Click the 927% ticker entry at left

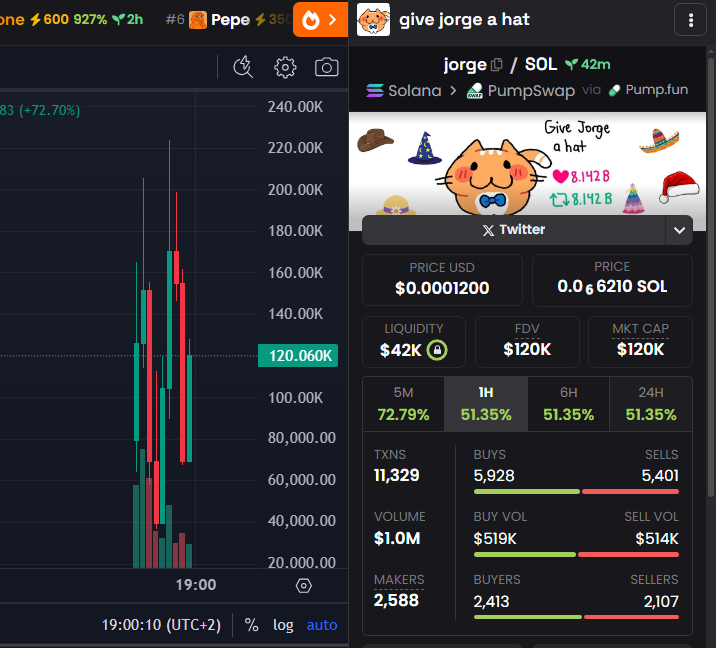point(90,19)
